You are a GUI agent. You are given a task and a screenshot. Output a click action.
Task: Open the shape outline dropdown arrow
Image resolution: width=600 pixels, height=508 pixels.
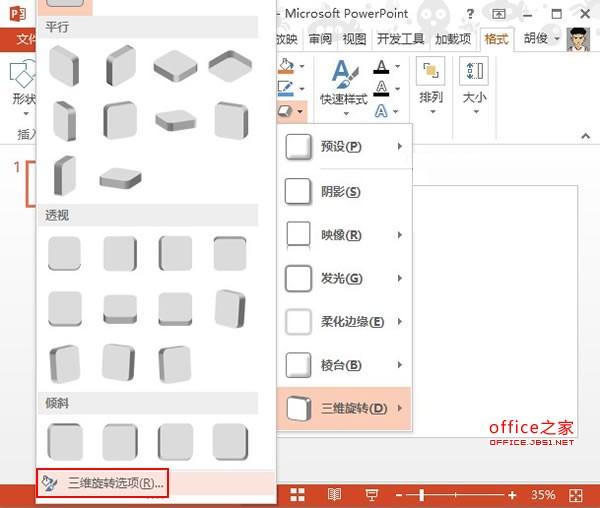(302, 89)
